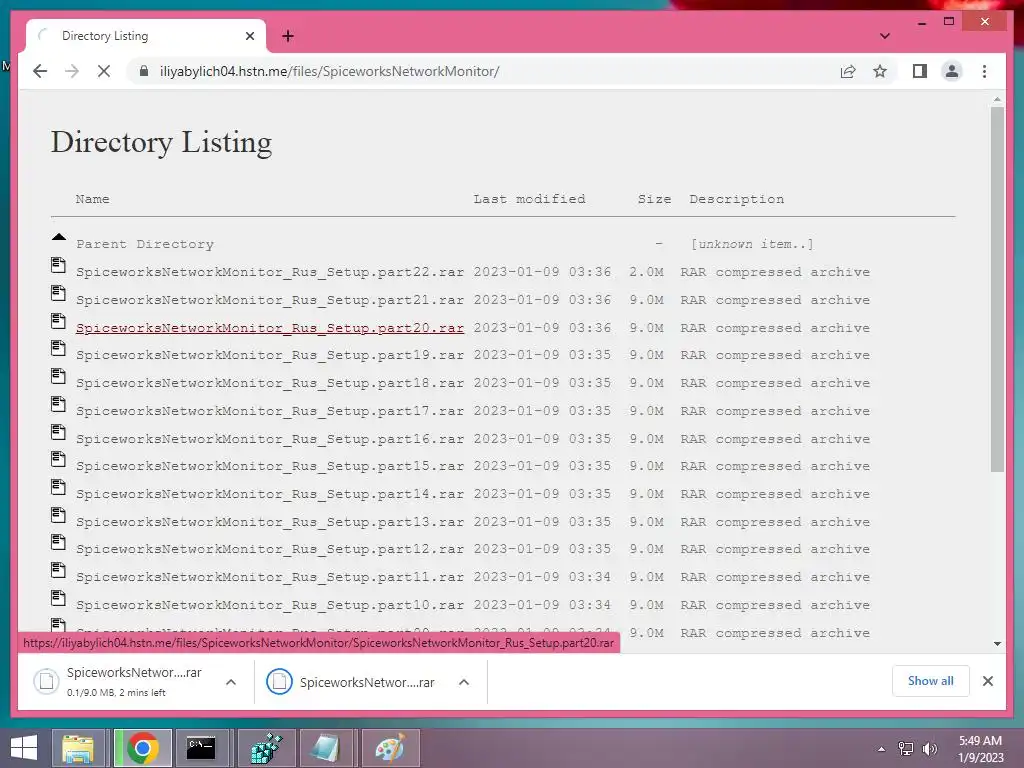Close the downloads shelf

(987, 681)
